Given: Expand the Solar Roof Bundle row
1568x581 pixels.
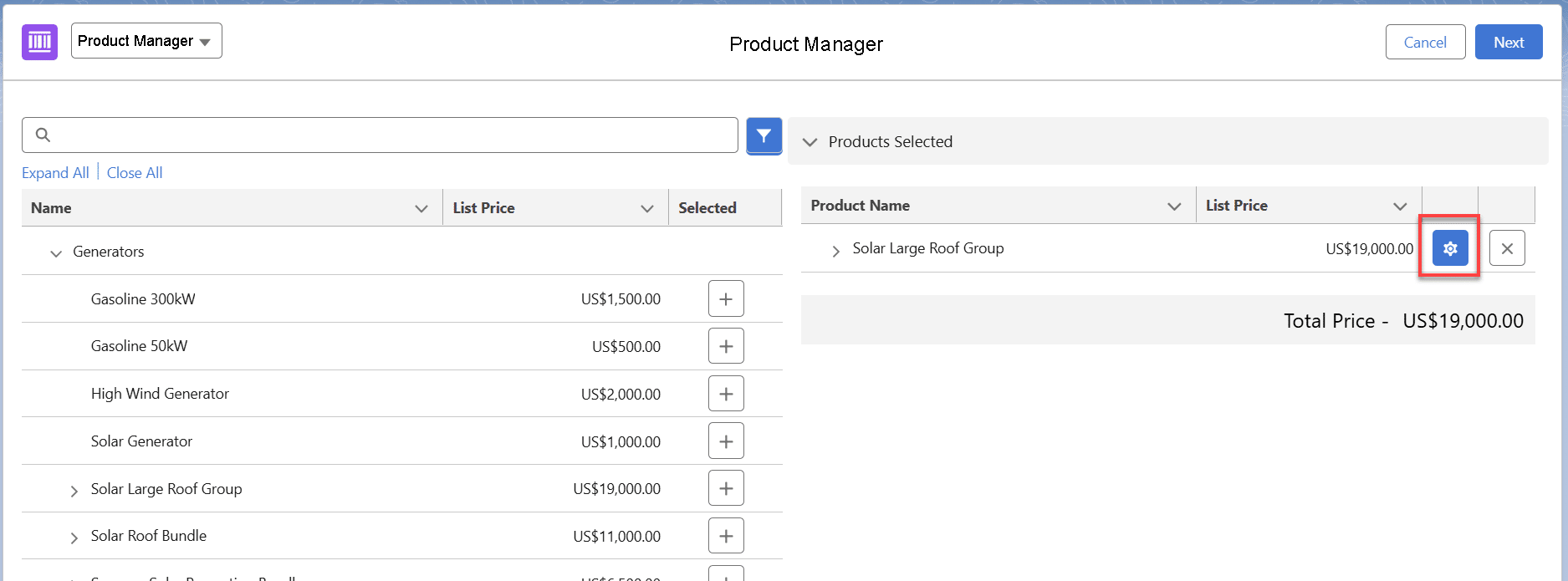Looking at the screenshot, I should 74,538.
